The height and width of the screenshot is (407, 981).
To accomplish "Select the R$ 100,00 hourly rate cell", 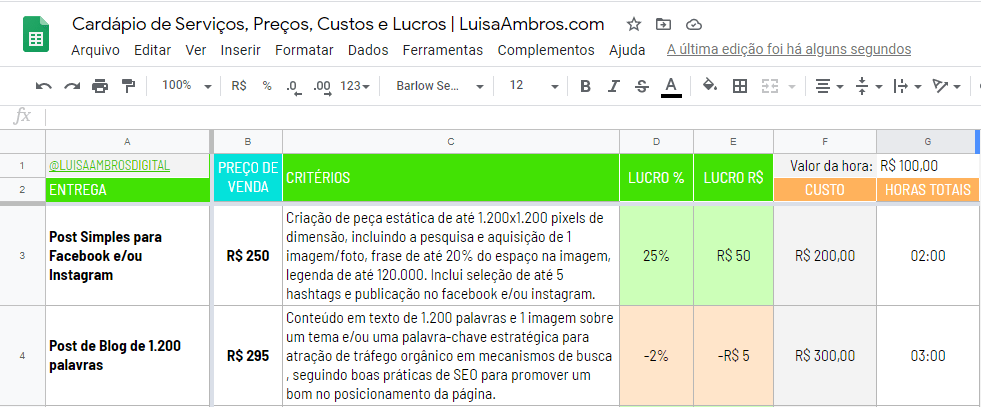I will pyautogui.click(x=926, y=165).
